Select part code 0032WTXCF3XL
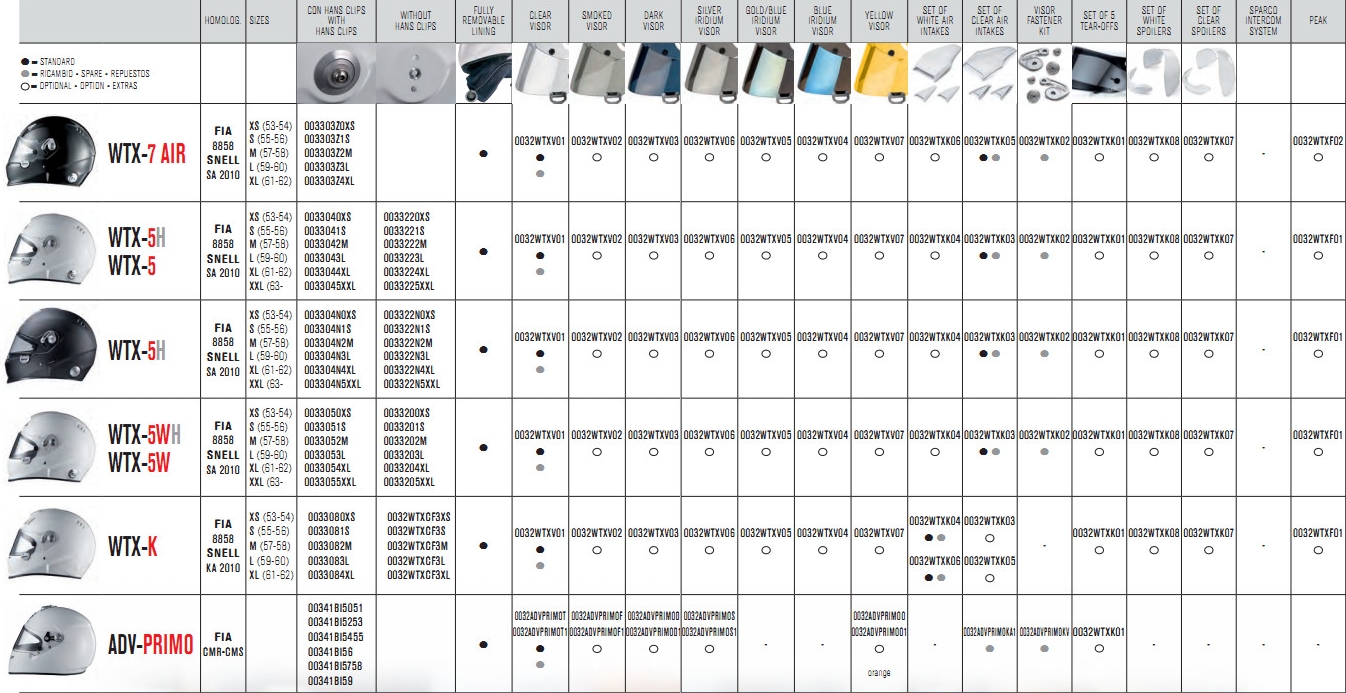 tap(419, 575)
